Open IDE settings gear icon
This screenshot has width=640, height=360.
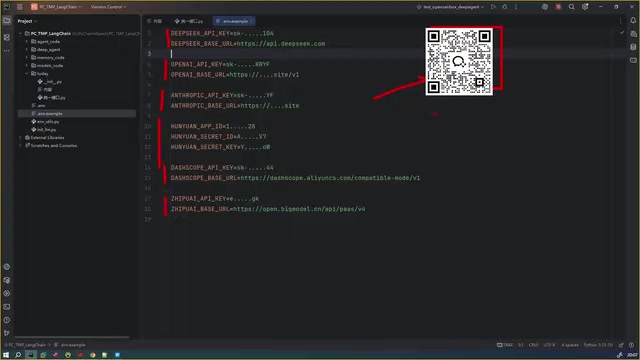point(585,7)
